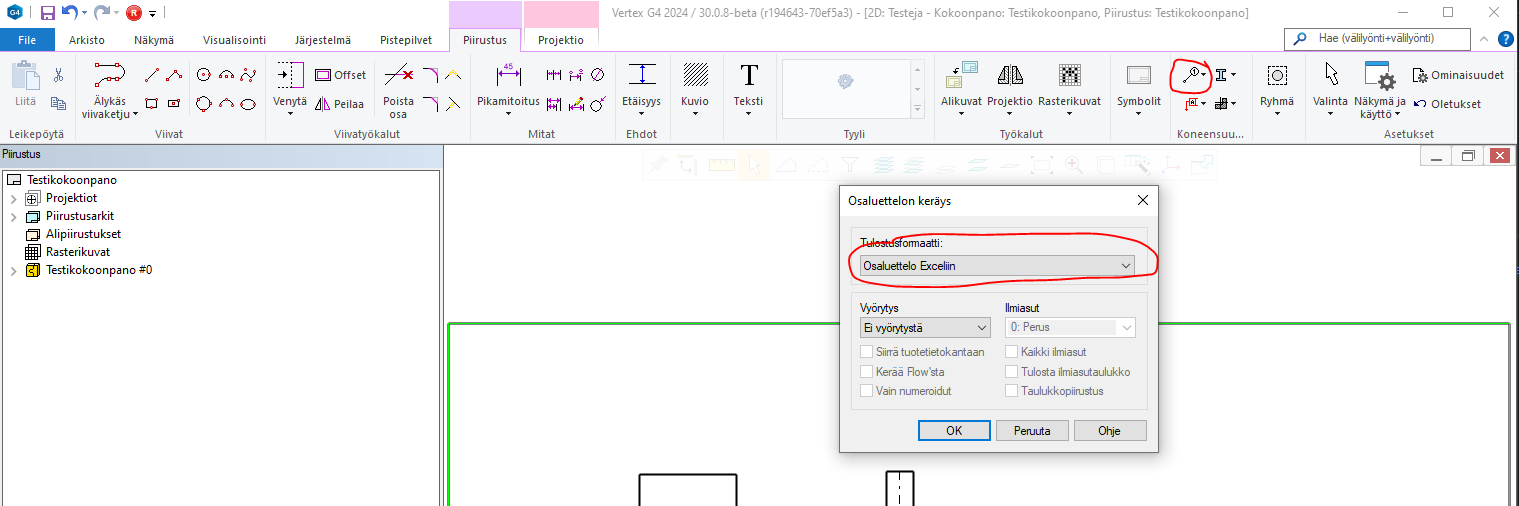
Task: Enable the Kaikki ilmiasut checkbox
Action: click(x=1013, y=352)
